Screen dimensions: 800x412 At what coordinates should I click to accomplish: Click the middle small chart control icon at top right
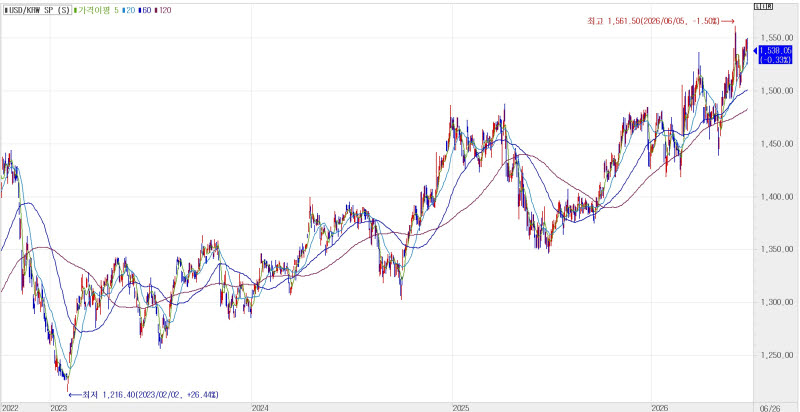(763, 7)
